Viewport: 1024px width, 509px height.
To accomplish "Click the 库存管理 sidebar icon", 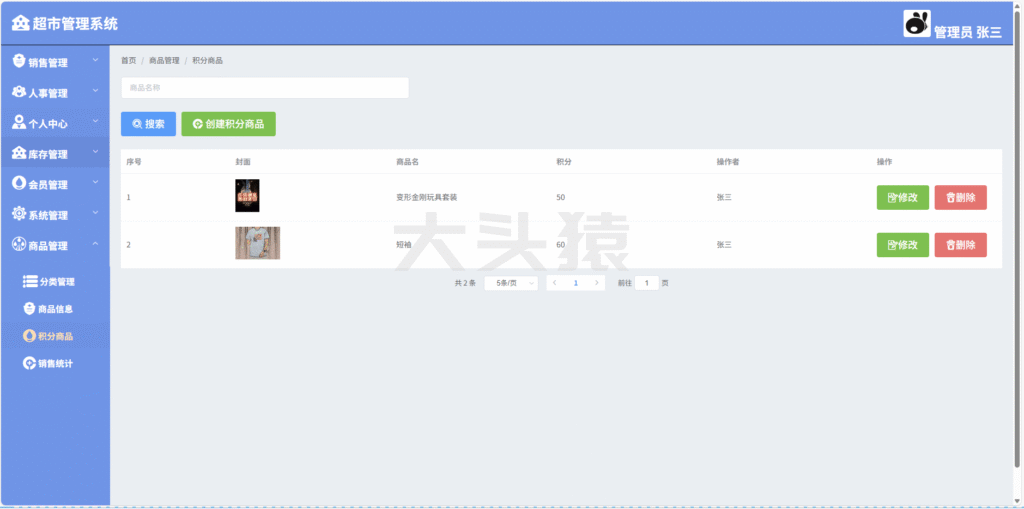I will click(19, 153).
